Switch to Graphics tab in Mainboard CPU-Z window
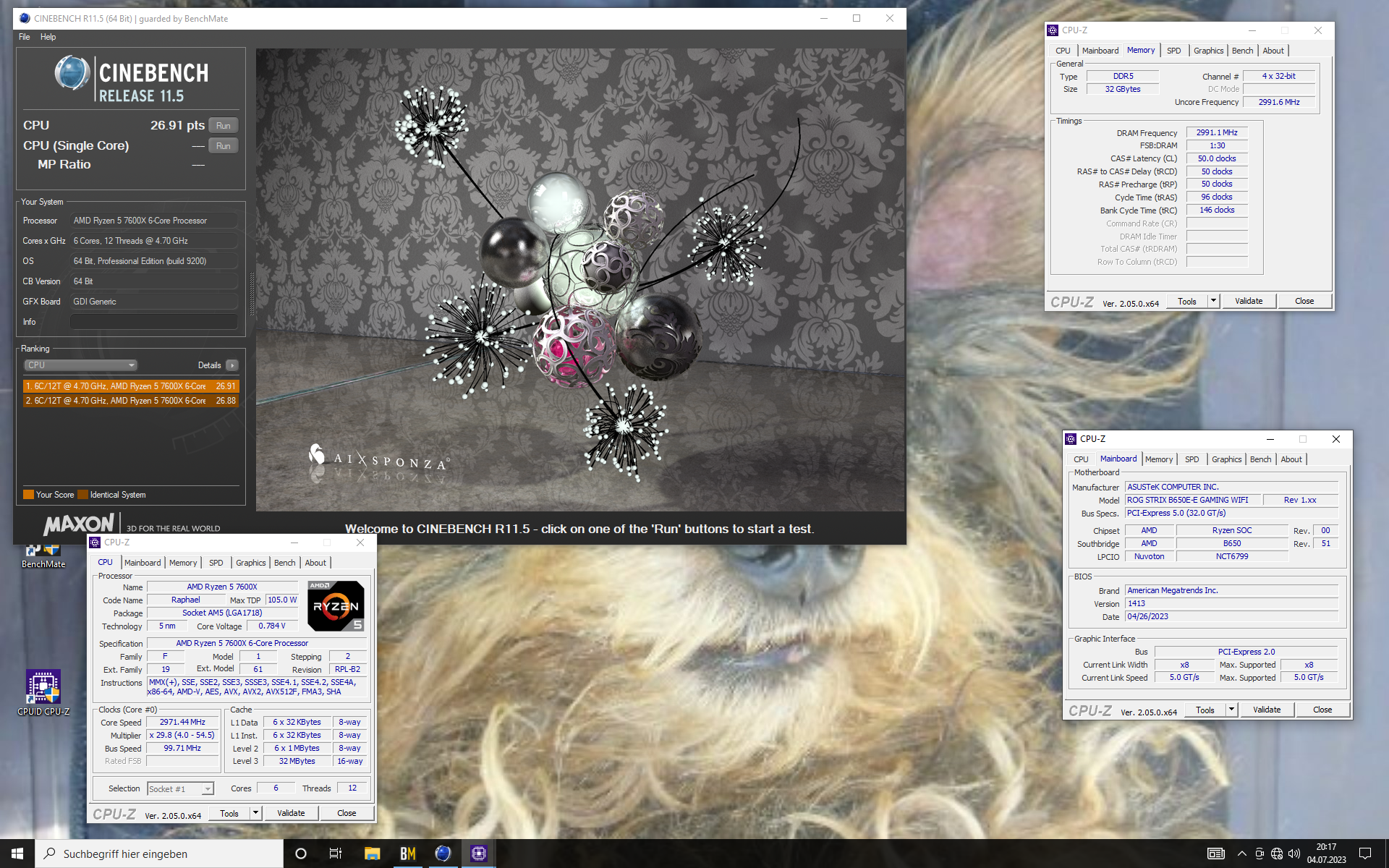The image size is (1389, 868). (1227, 459)
